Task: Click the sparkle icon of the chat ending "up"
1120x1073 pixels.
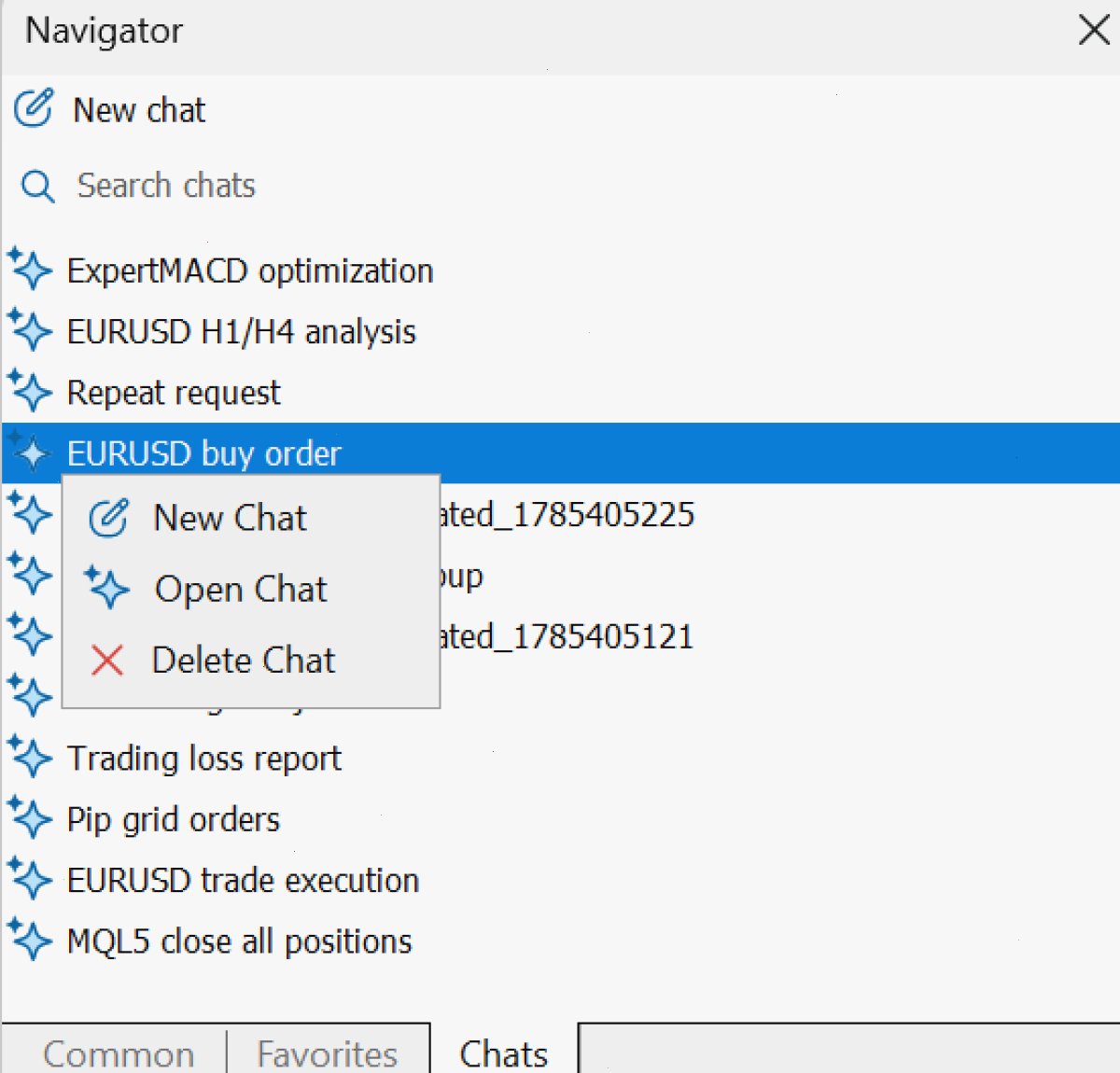Action: click(30, 575)
